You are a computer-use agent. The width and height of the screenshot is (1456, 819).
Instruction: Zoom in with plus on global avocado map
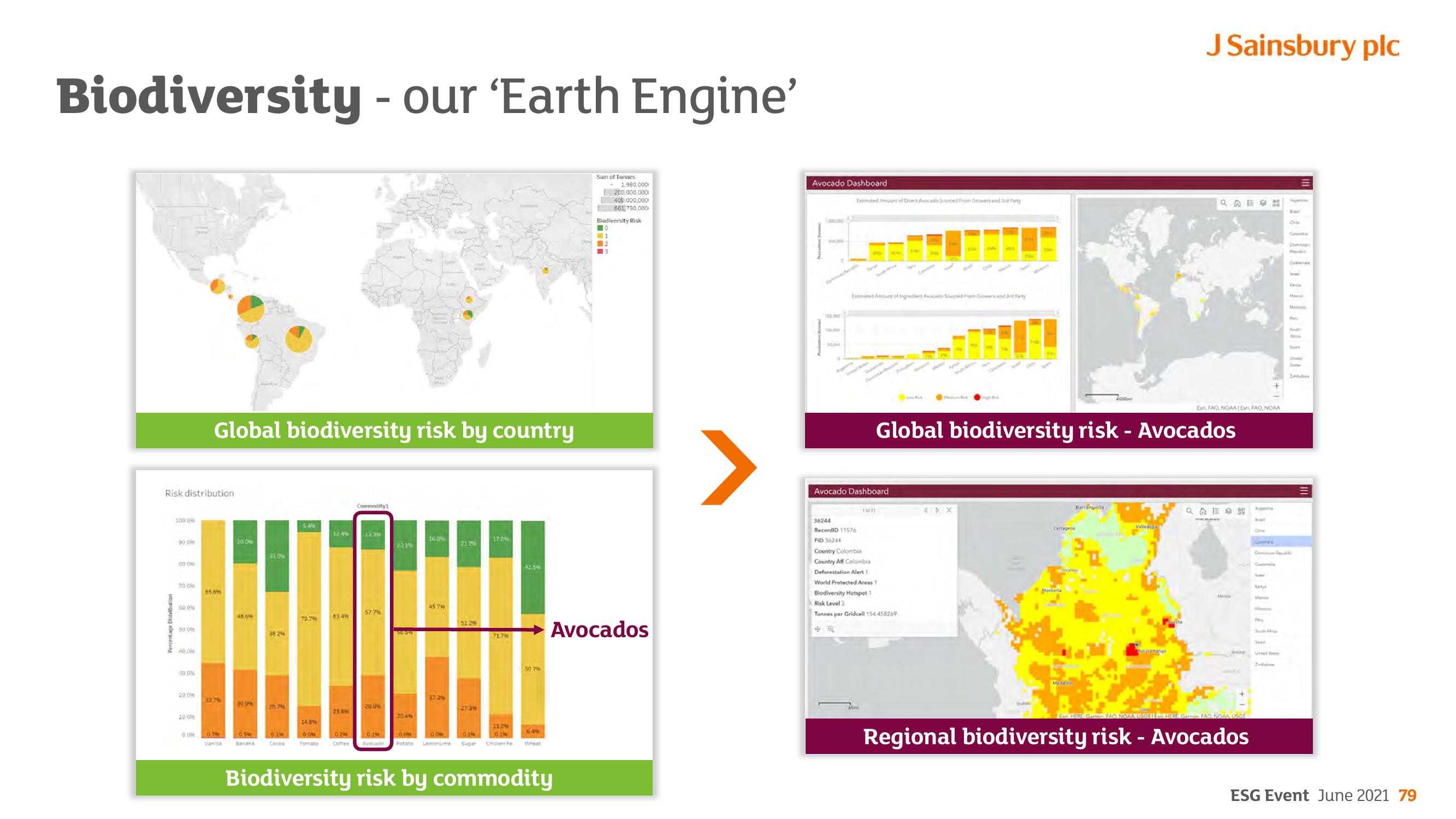coord(1276,385)
